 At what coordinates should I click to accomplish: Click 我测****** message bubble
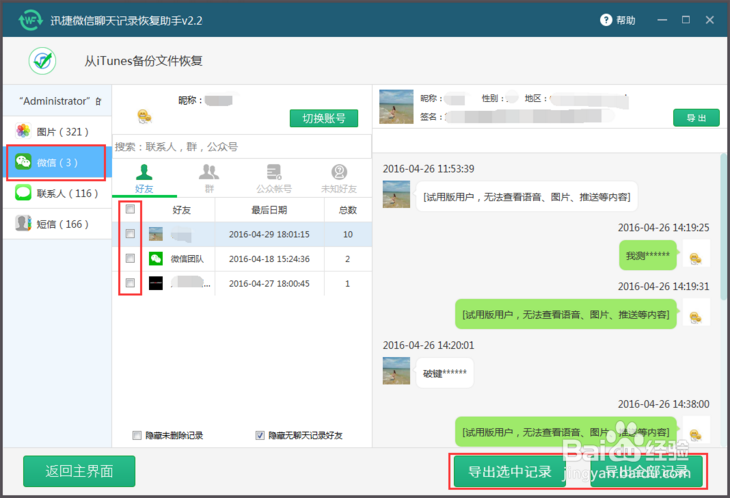(647, 255)
